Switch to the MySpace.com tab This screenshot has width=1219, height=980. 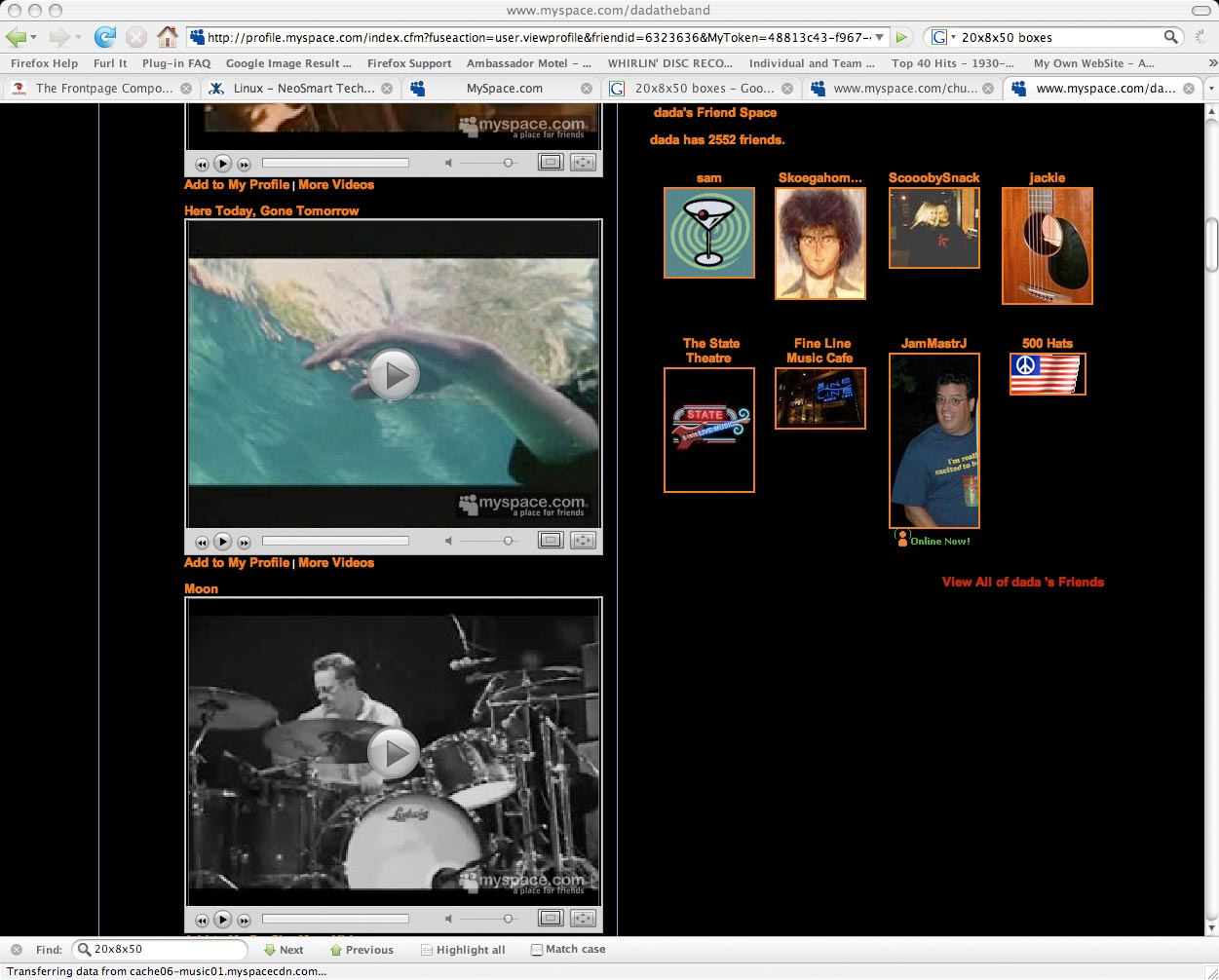[503, 88]
